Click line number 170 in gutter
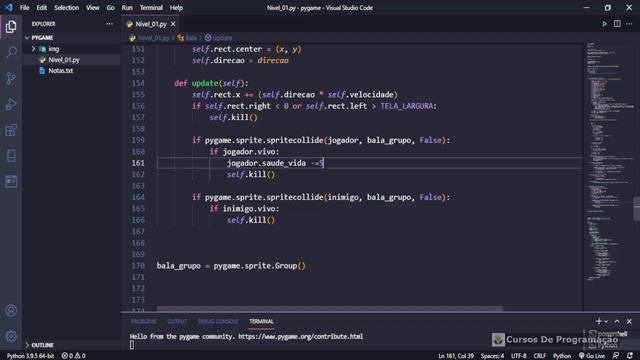 tap(138, 266)
